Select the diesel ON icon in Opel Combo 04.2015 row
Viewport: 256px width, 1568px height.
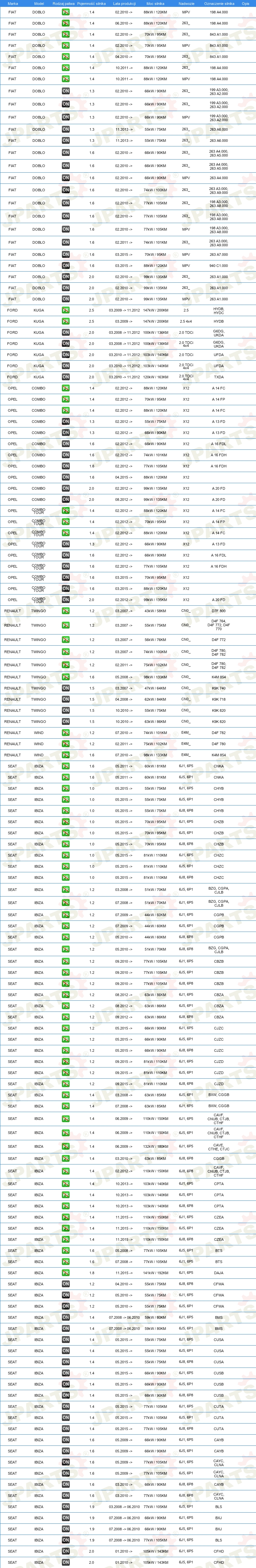pyautogui.click(x=66, y=477)
